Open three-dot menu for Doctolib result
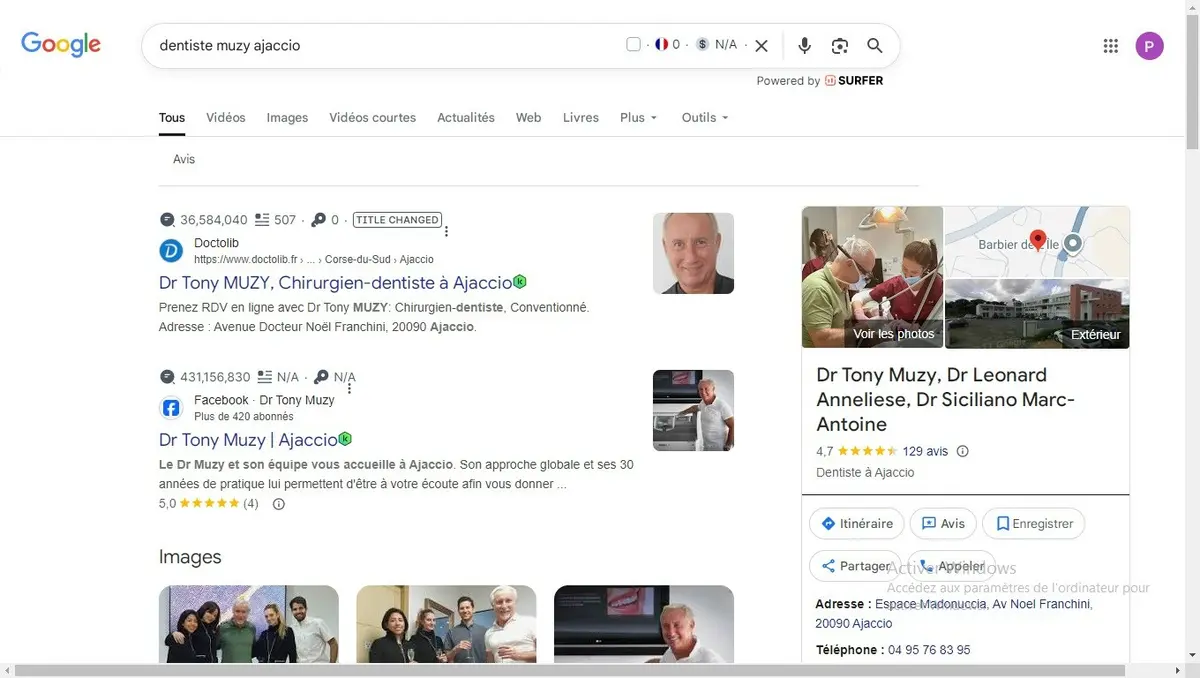 pyautogui.click(x=447, y=232)
